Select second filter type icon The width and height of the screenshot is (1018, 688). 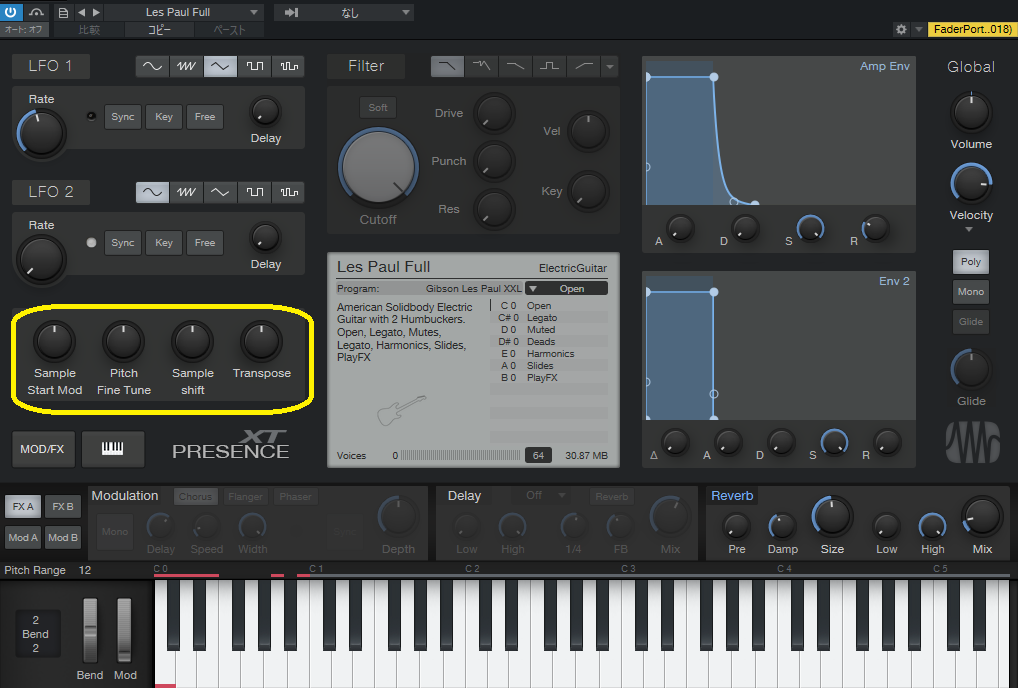482,66
